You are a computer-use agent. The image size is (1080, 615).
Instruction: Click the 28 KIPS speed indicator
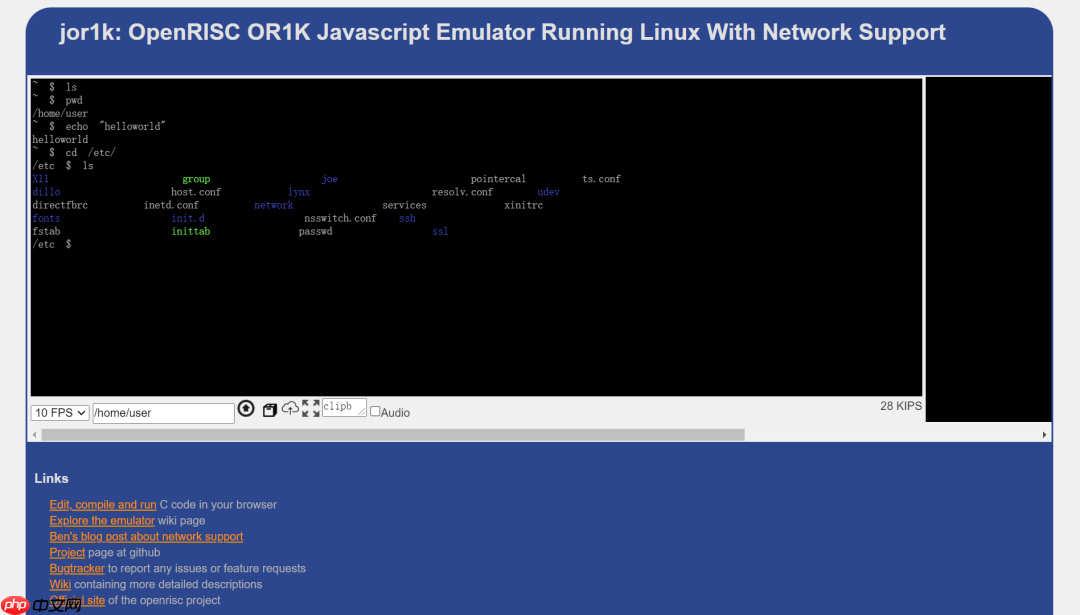[900, 406]
